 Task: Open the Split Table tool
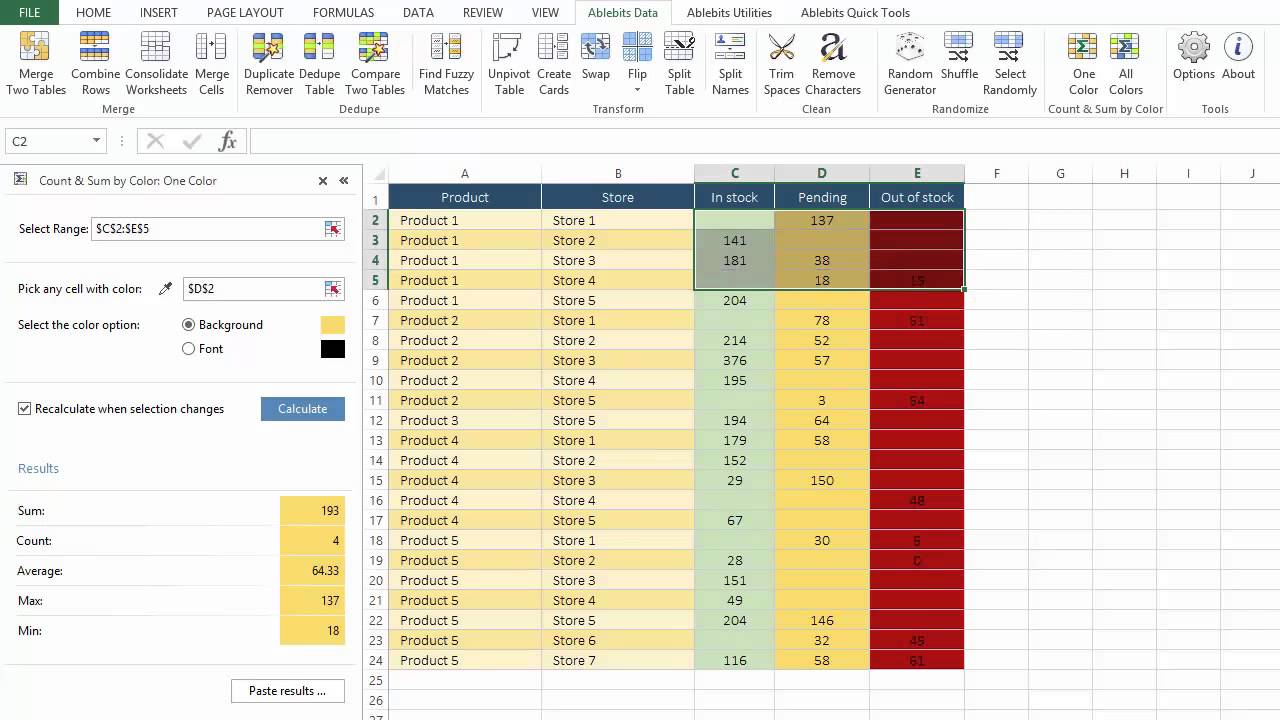coord(679,64)
